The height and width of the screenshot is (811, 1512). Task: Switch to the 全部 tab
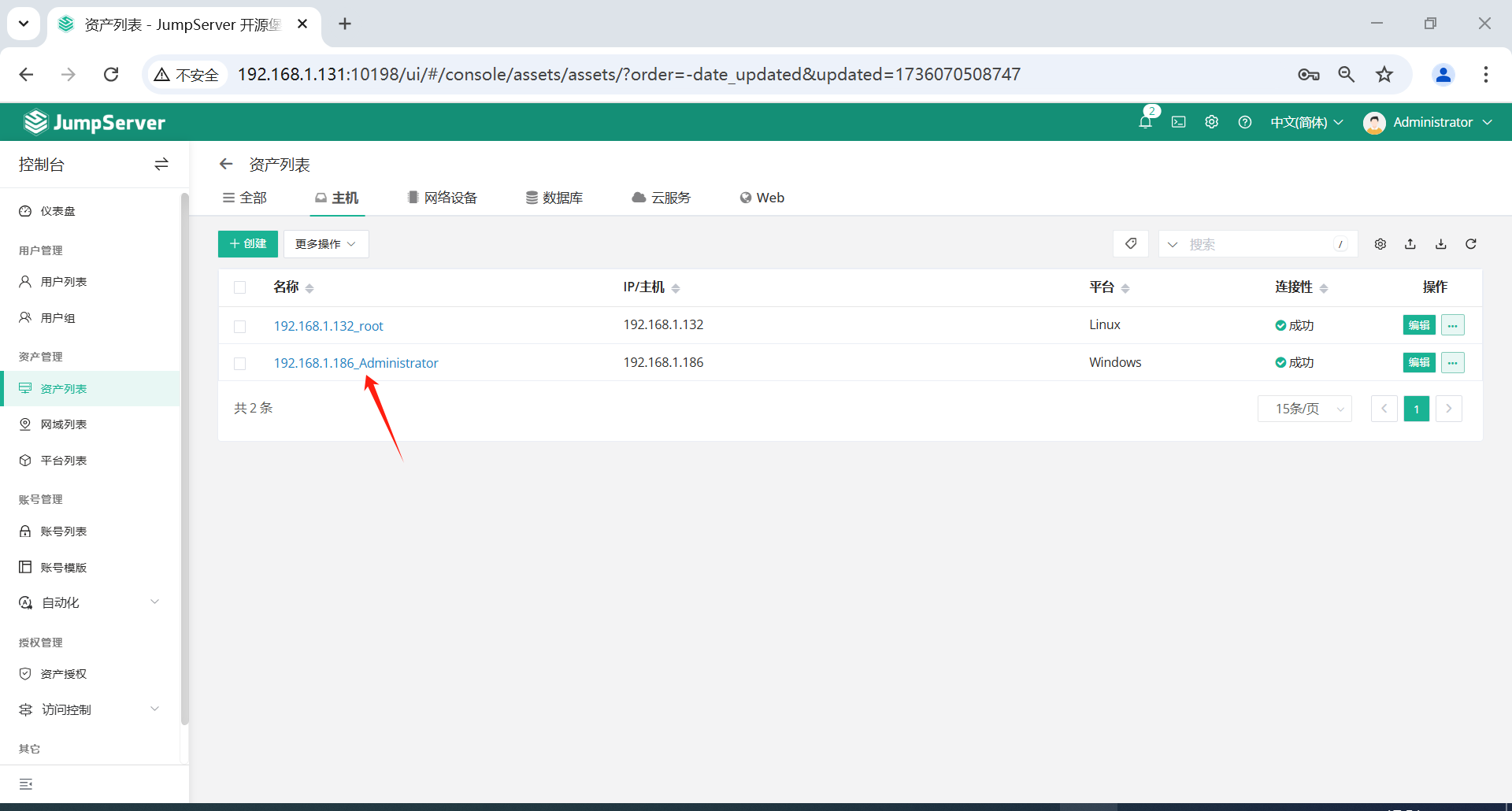coord(245,198)
